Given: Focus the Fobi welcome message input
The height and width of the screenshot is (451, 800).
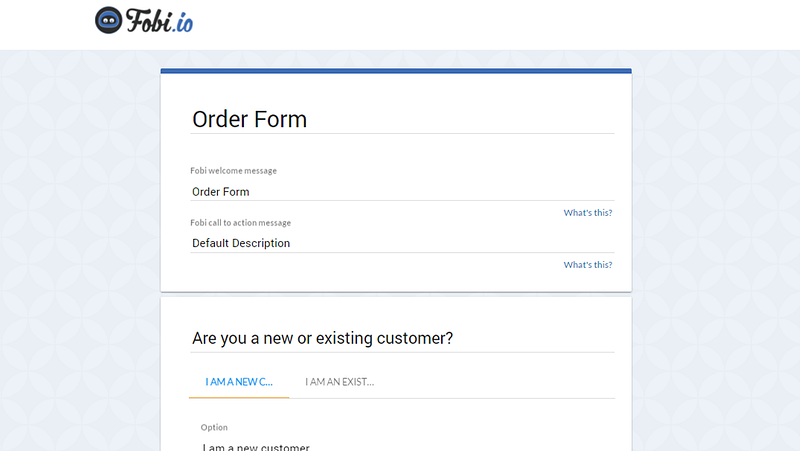Looking at the screenshot, I should pyautogui.click(x=402, y=192).
